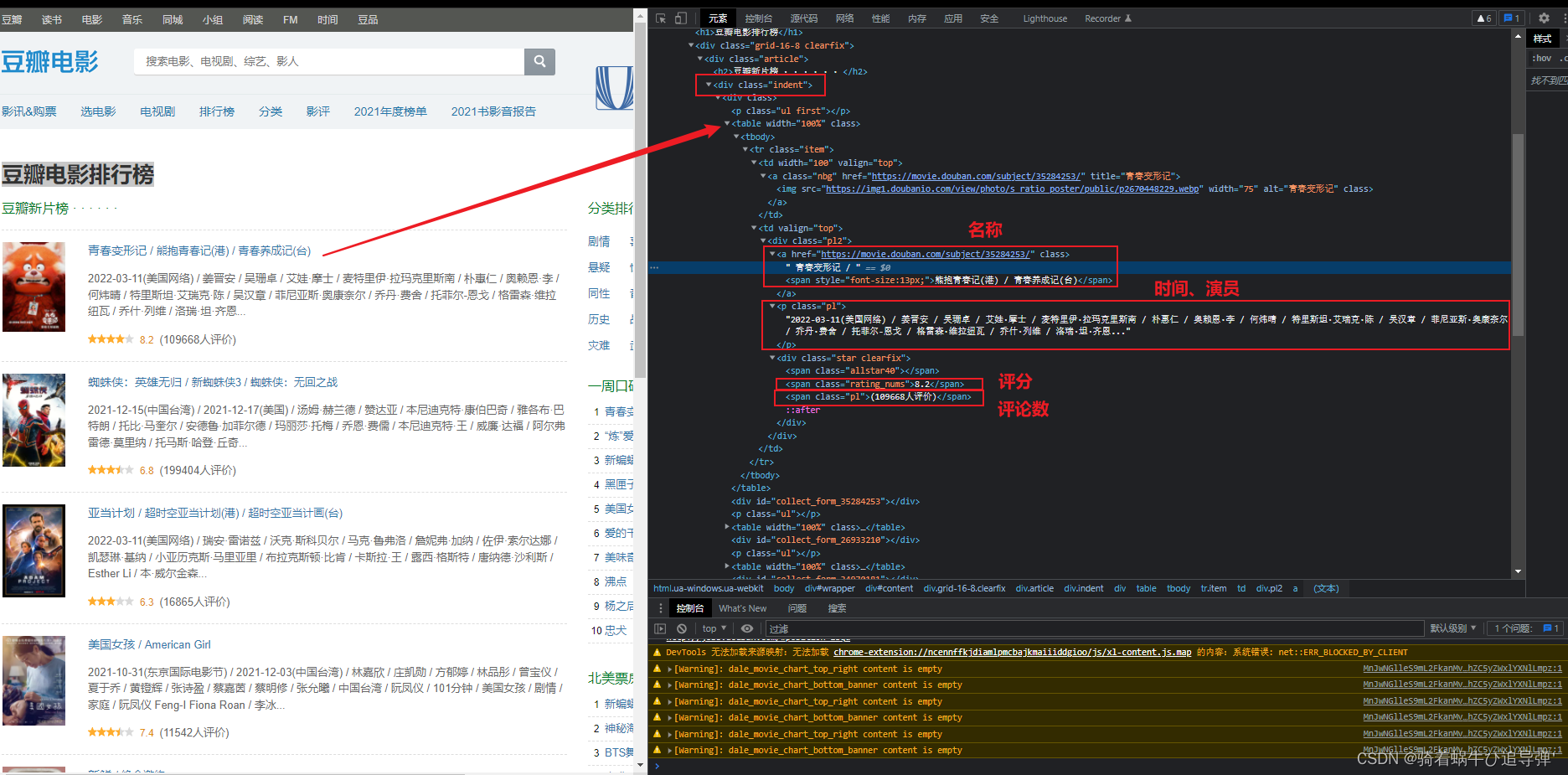Click the console 过滤 filter field

[x=1094, y=628]
